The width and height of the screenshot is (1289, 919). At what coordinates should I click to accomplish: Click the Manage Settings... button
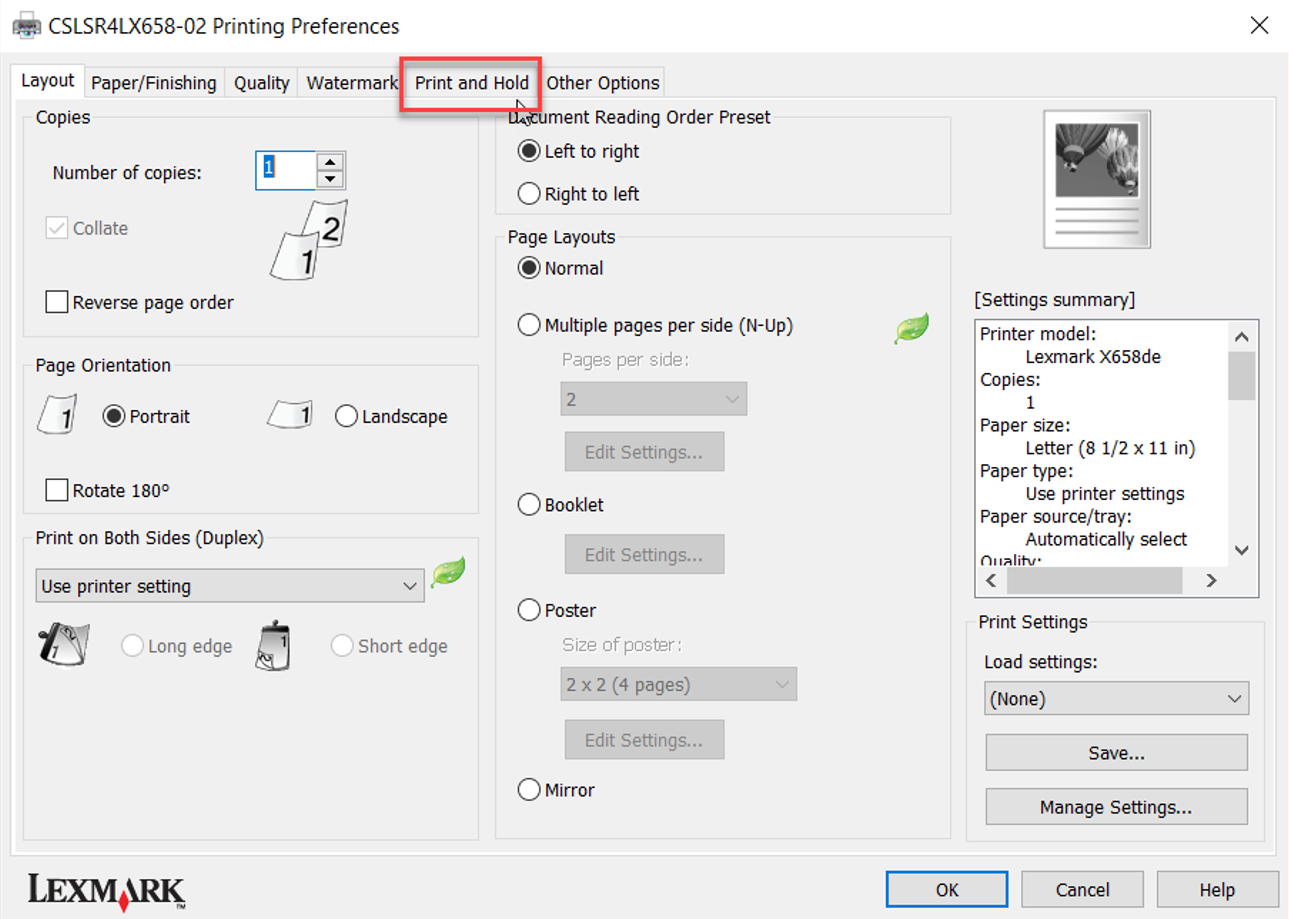click(1116, 807)
